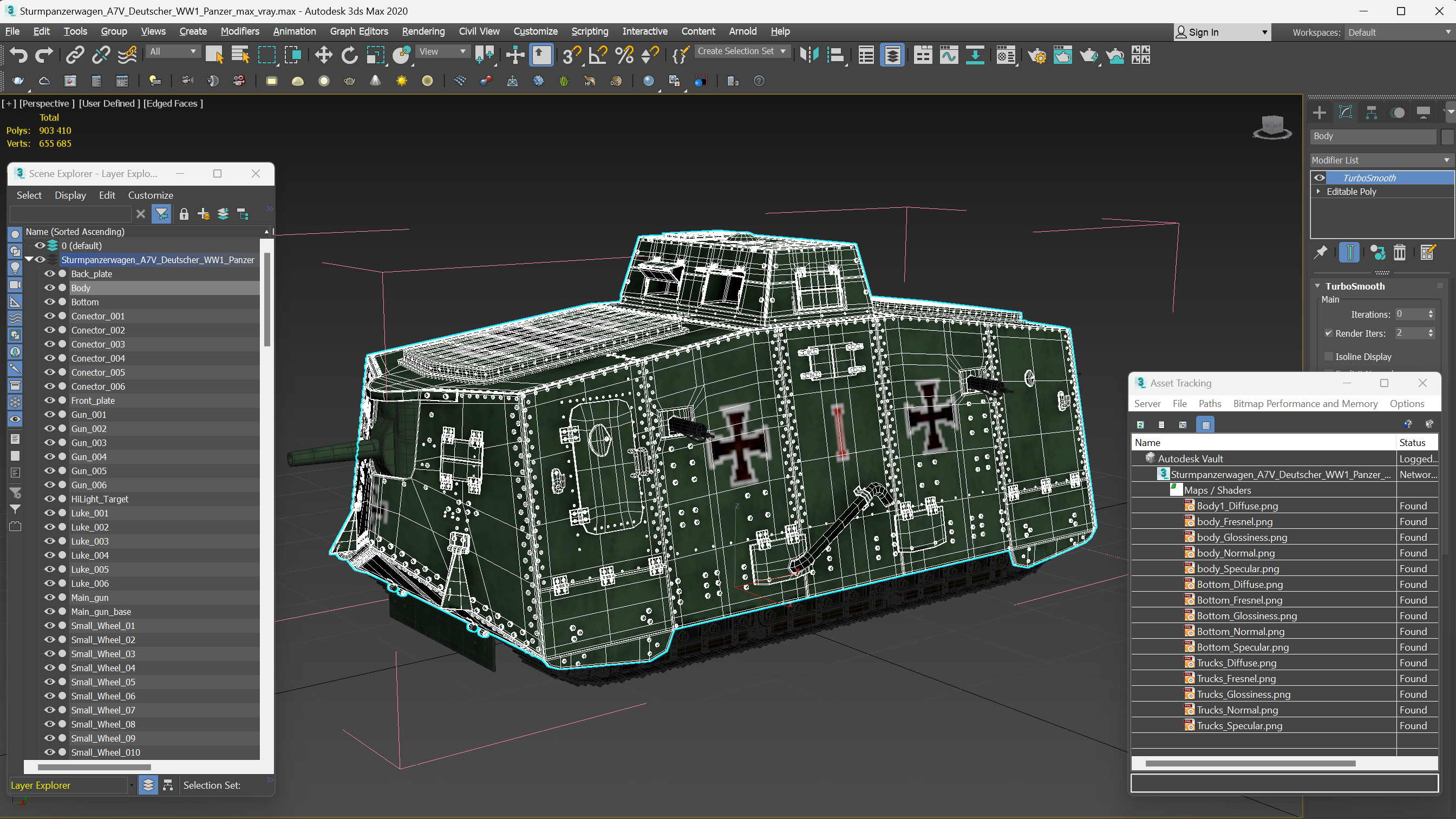Image resolution: width=1456 pixels, height=819 pixels.
Task: Open Bitmap Performance and Memory menu
Action: pos(1305,404)
